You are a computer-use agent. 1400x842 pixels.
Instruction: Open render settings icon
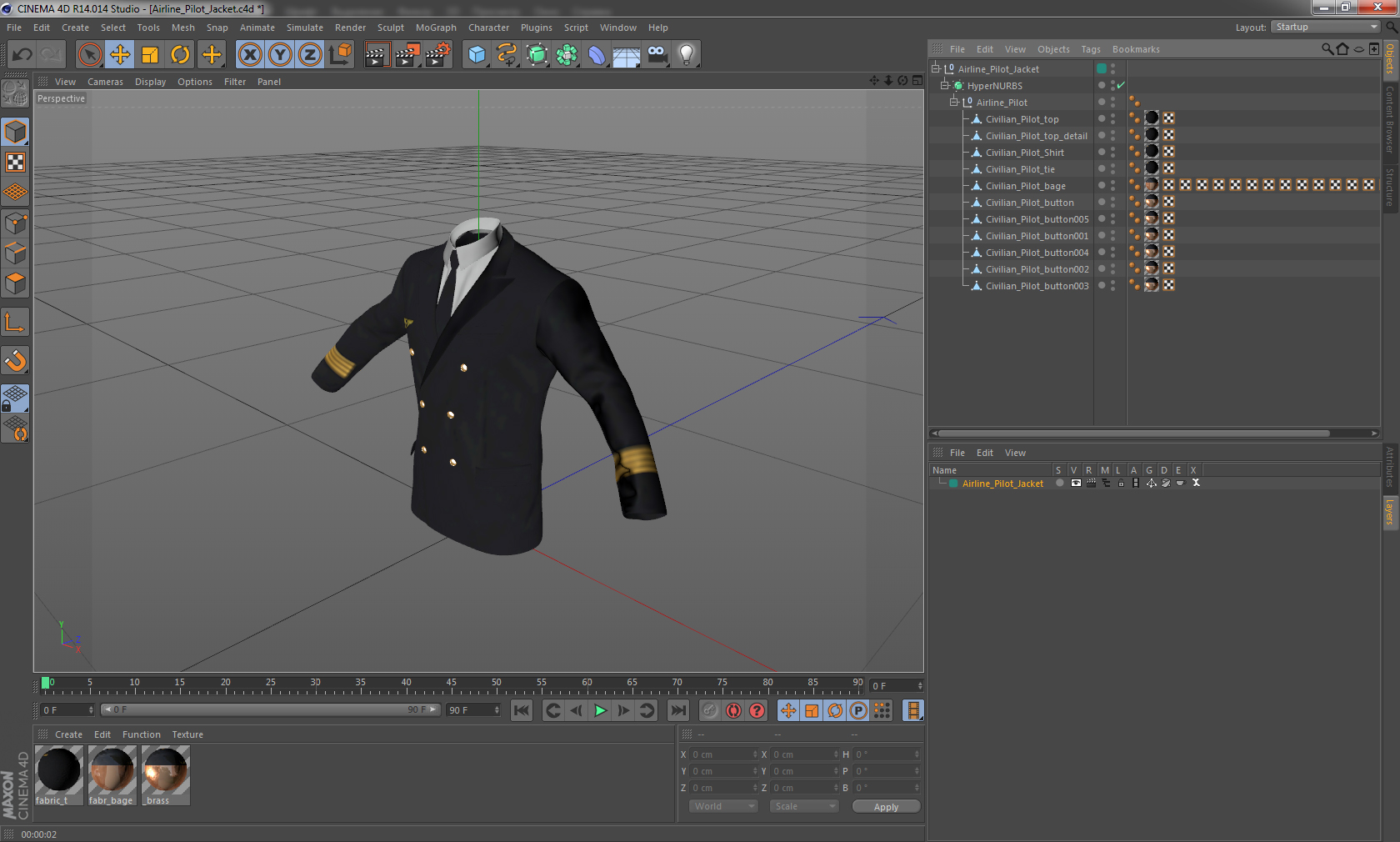tap(438, 55)
